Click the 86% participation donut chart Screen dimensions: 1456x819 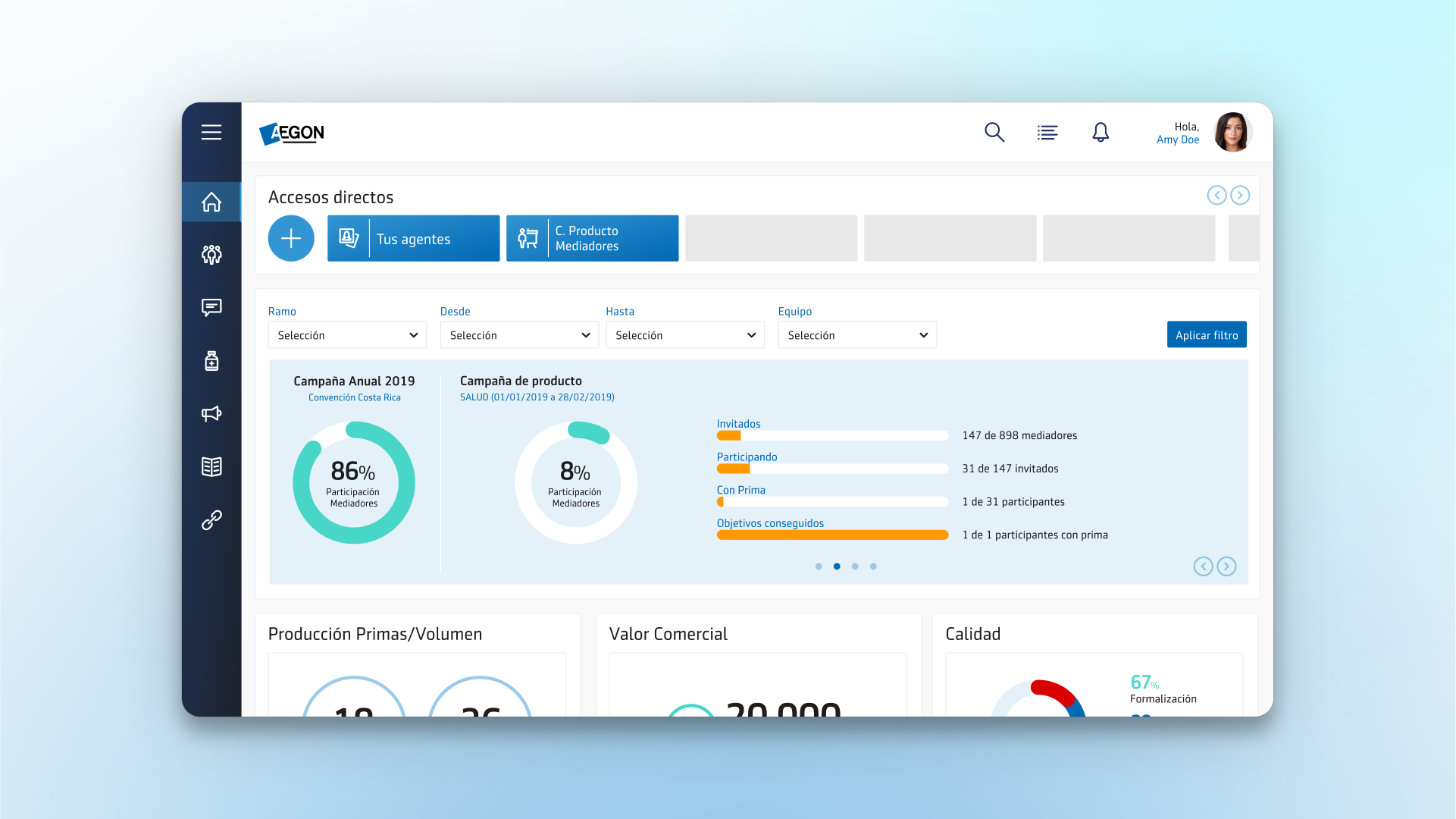click(354, 482)
